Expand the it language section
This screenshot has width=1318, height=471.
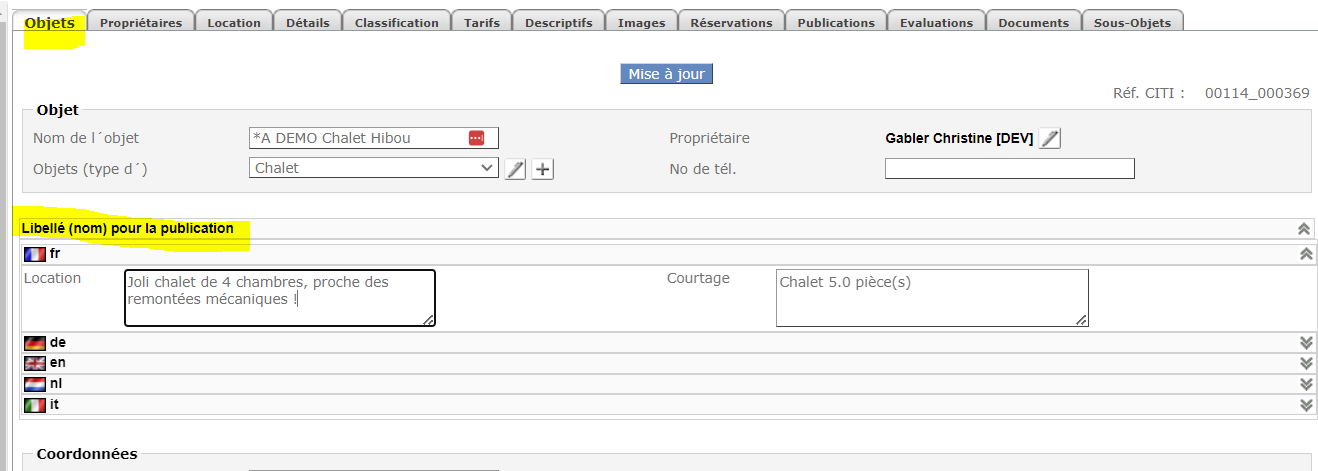[x=1305, y=405]
